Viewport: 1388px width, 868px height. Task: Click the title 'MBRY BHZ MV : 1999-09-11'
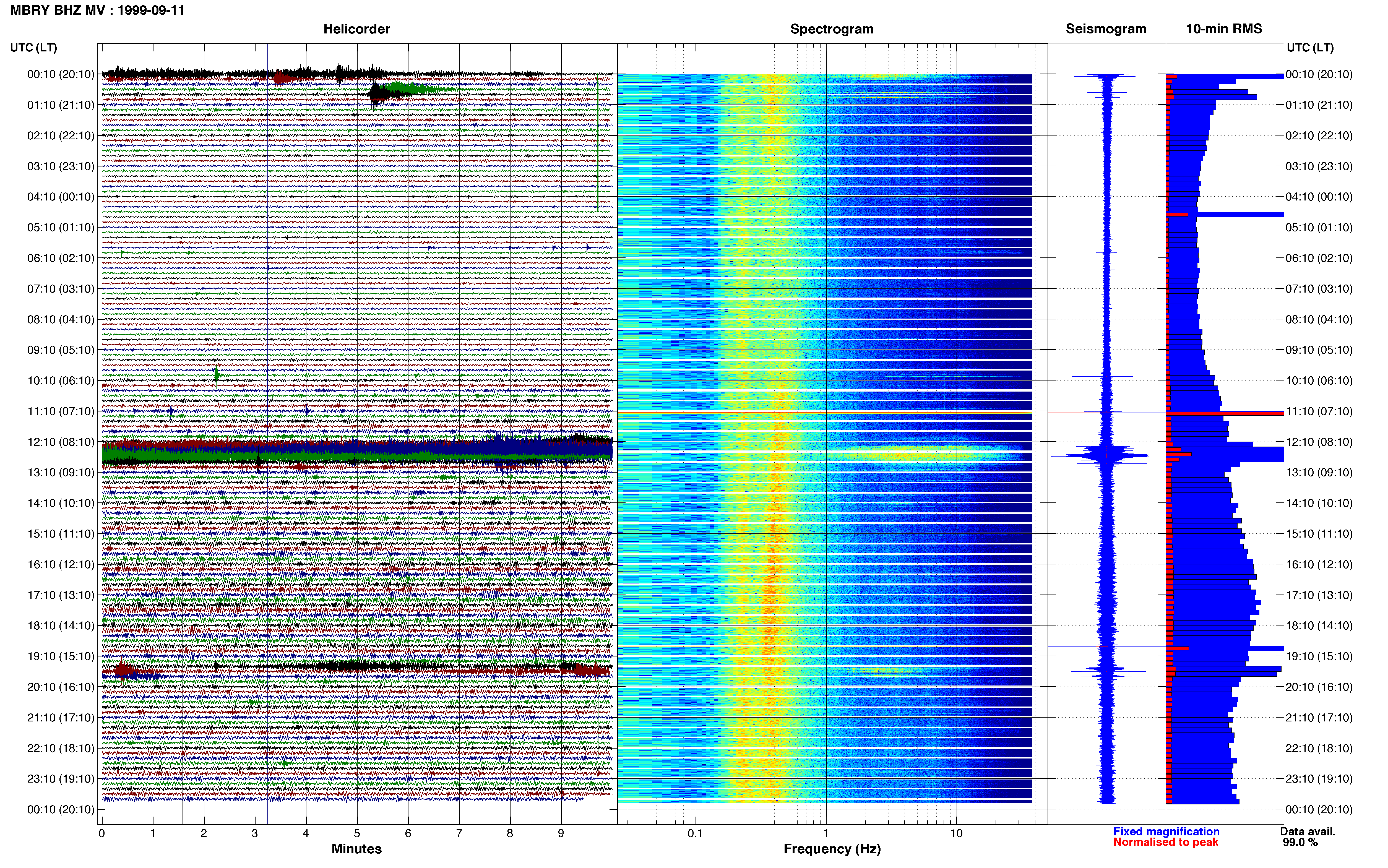98,10
